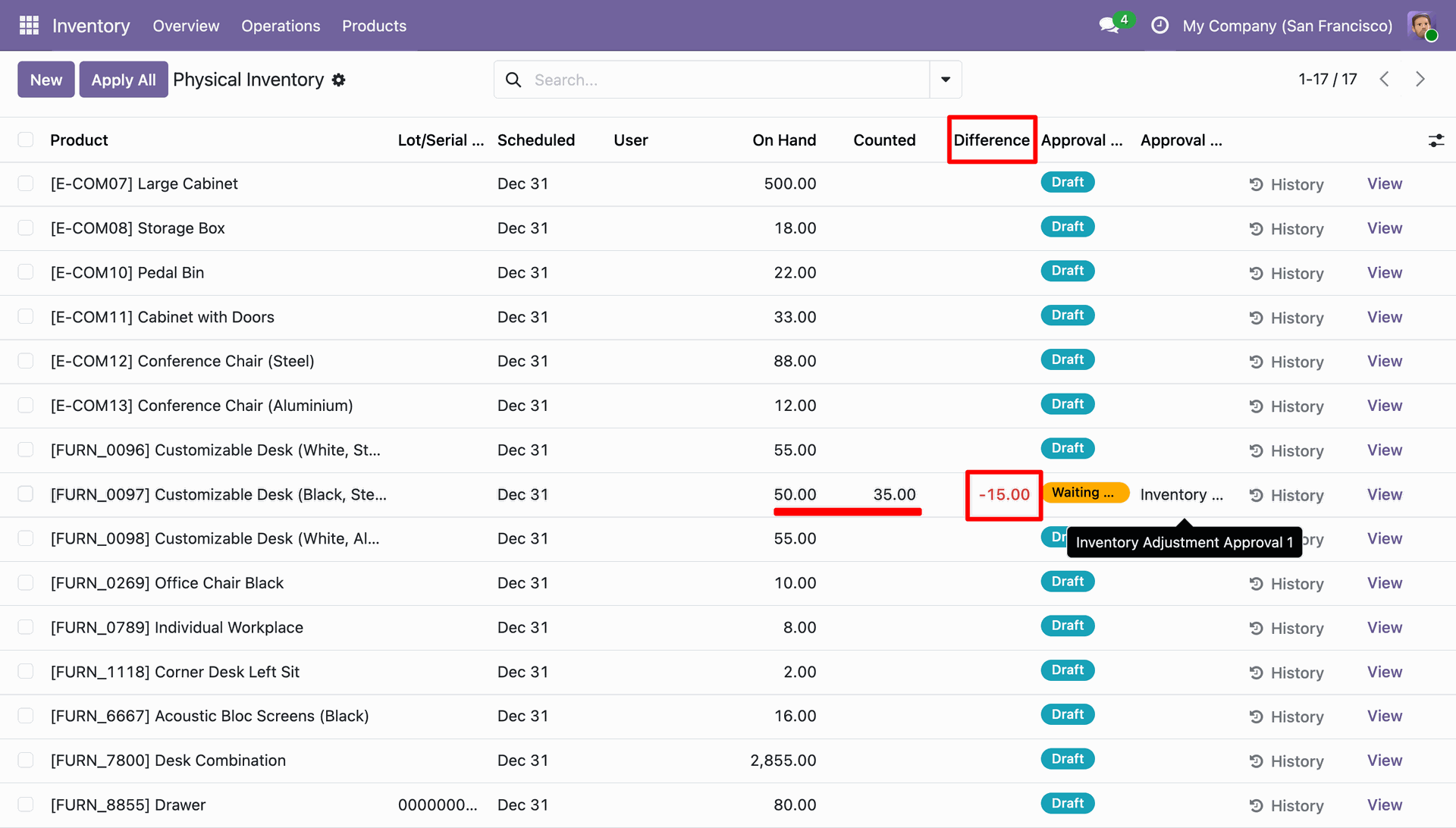Click View for FURN_0097 Customizable Desk
The width and height of the screenshot is (1456, 828).
click(x=1385, y=494)
